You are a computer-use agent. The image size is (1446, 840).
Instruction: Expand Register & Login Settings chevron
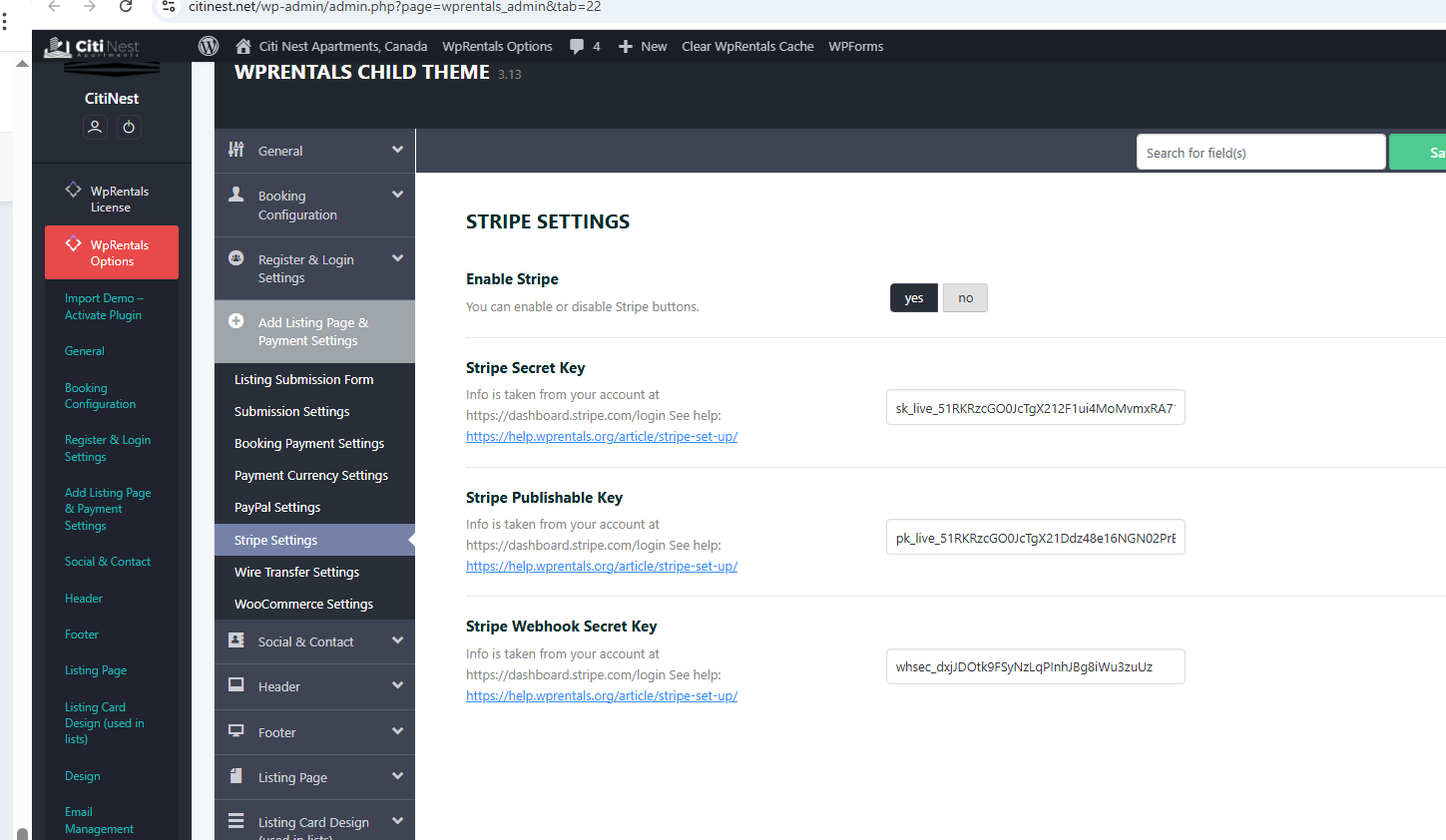coord(397,258)
